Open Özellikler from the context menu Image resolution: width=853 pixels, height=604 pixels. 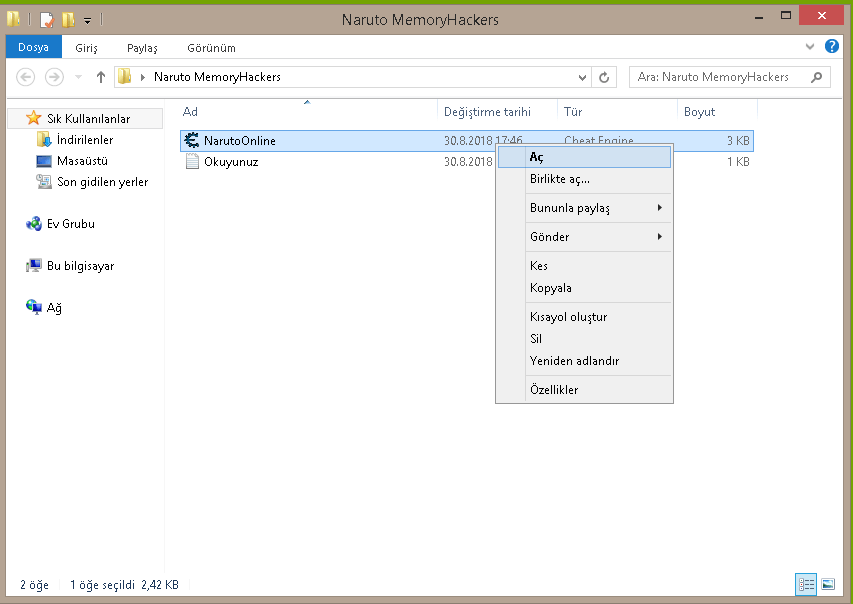coord(584,390)
